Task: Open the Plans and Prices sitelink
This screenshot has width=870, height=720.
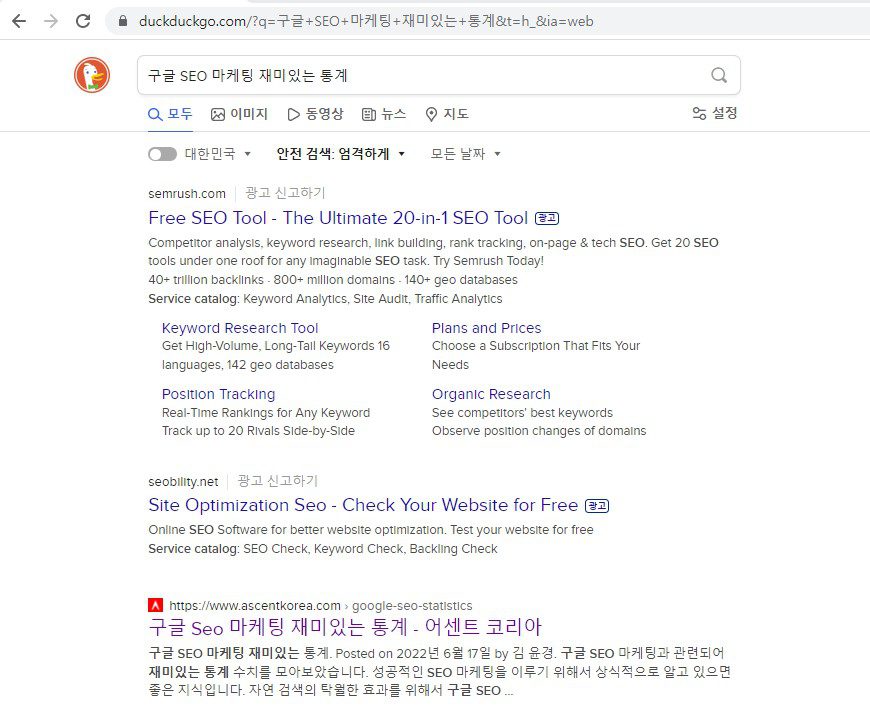Action: click(x=487, y=328)
